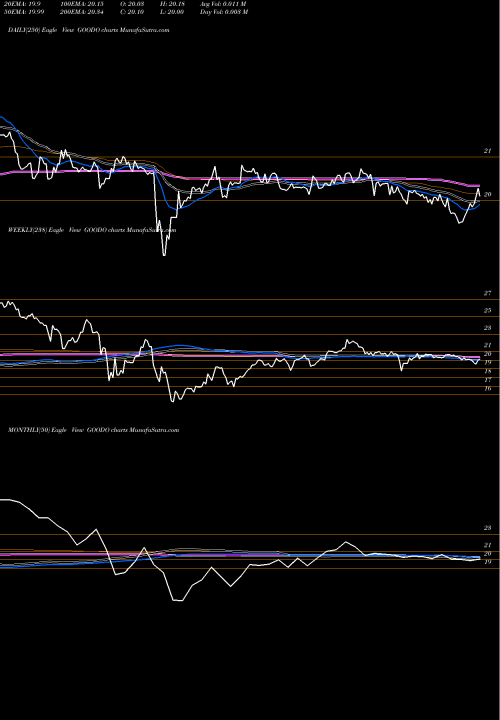This screenshot has width=500, height=720.
Task: Click the 23 price label on weekly chart
Action: pyautogui.click(x=488, y=328)
